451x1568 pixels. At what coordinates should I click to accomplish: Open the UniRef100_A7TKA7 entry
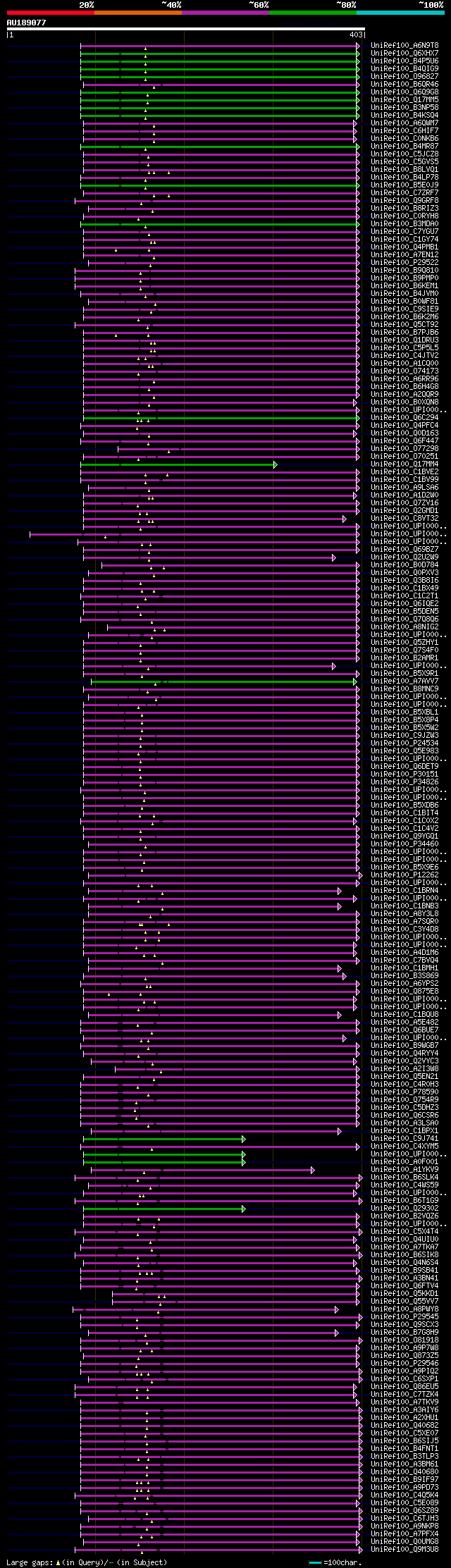pyautogui.click(x=404, y=1247)
